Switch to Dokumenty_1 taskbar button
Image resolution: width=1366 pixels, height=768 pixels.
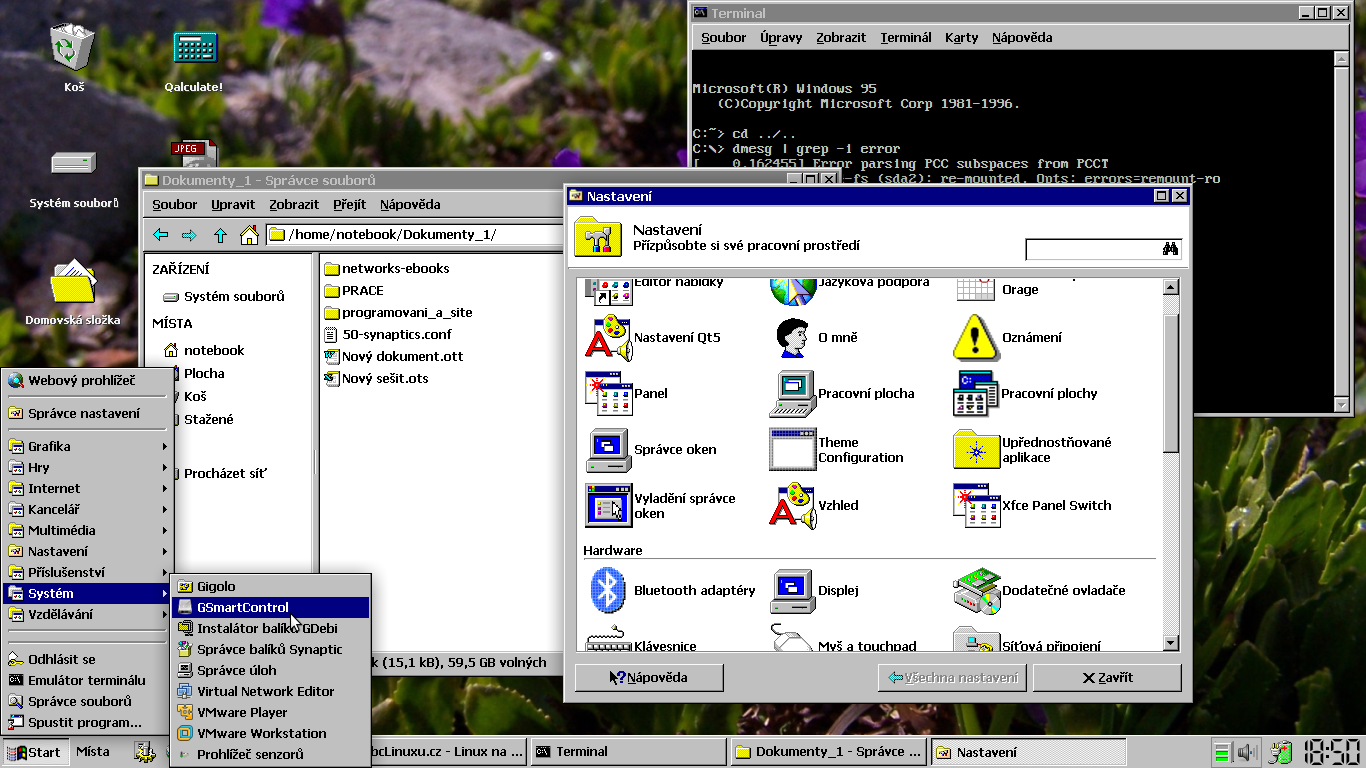tap(830, 752)
